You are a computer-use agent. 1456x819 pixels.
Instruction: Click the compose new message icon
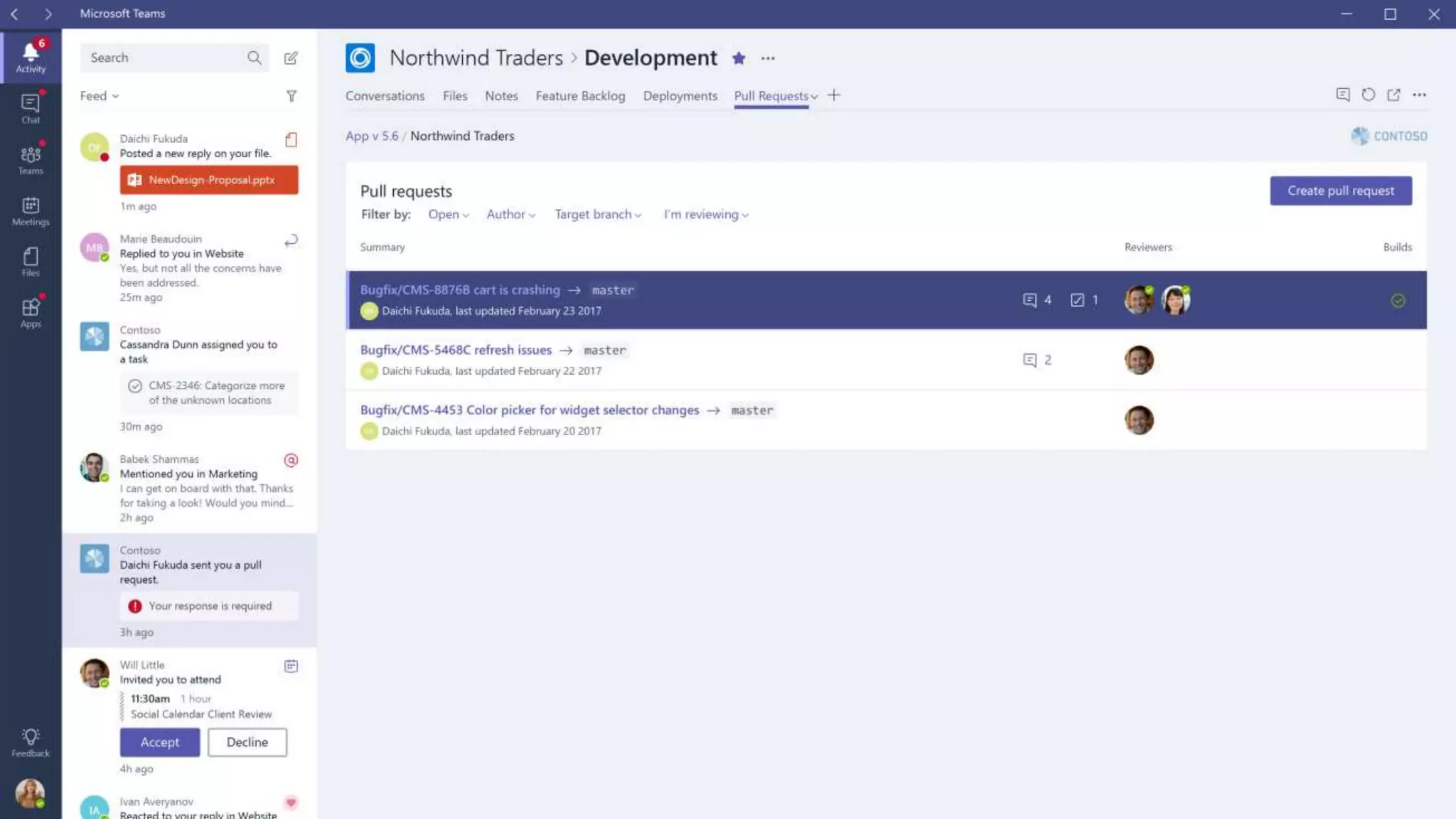[291, 58]
